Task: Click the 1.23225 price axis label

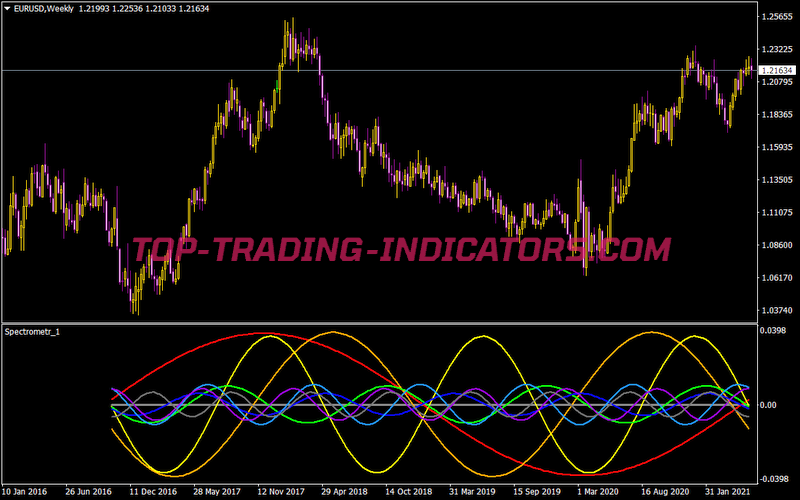Action: coord(777,49)
